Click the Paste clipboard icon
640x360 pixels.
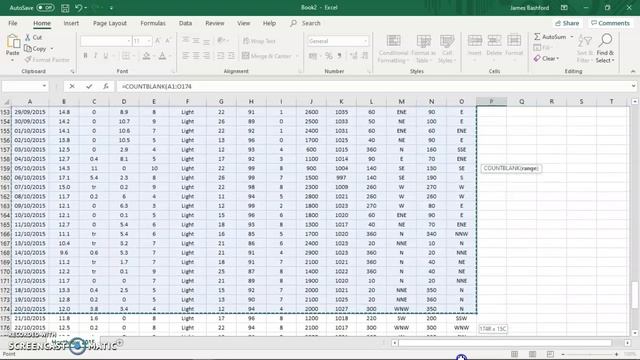pyautogui.click(x=13, y=42)
